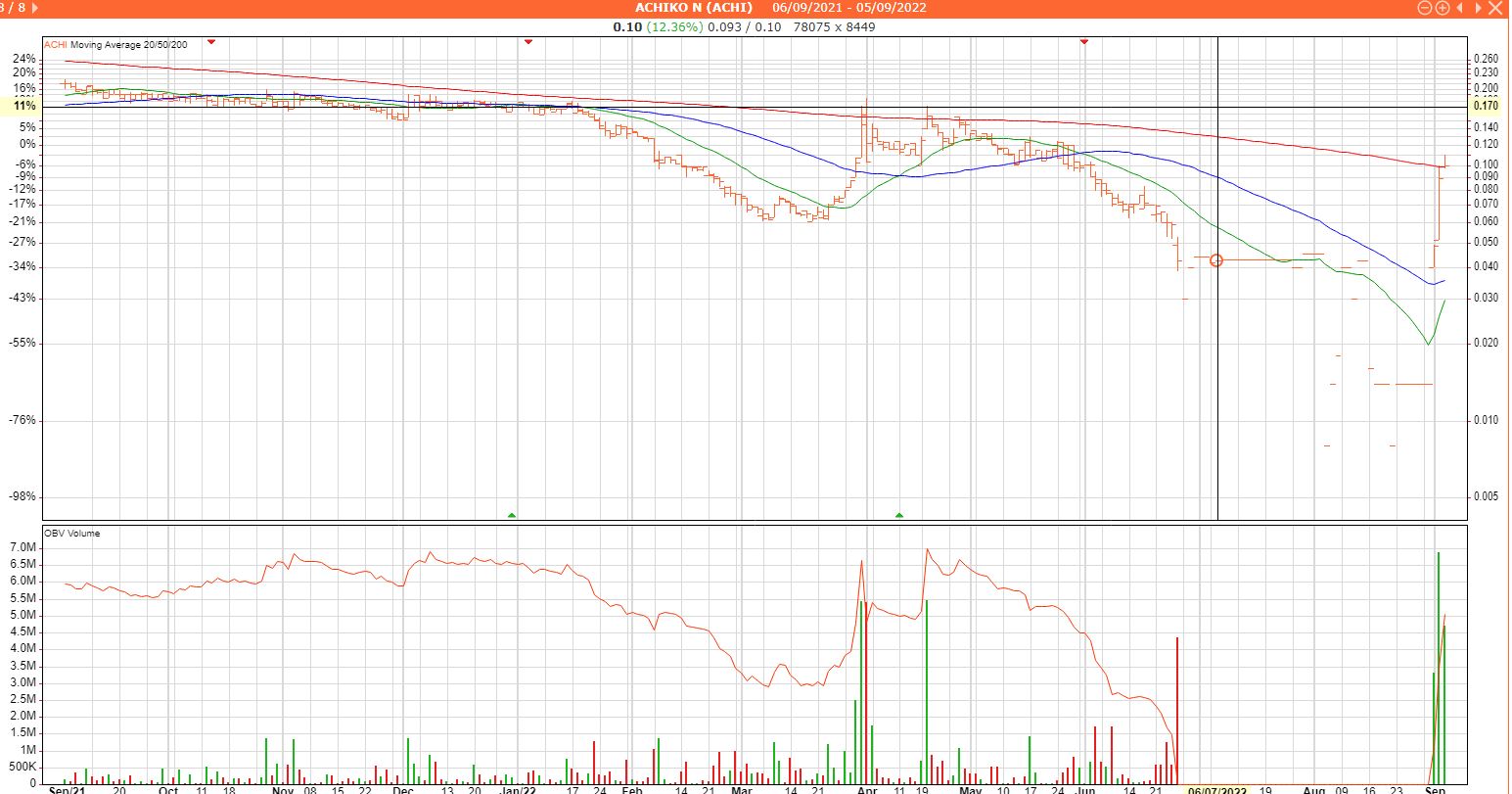Viewport: 1512px width, 794px height.
Task: Click highlighted 0.170 price on right axis
Action: click(1485, 106)
